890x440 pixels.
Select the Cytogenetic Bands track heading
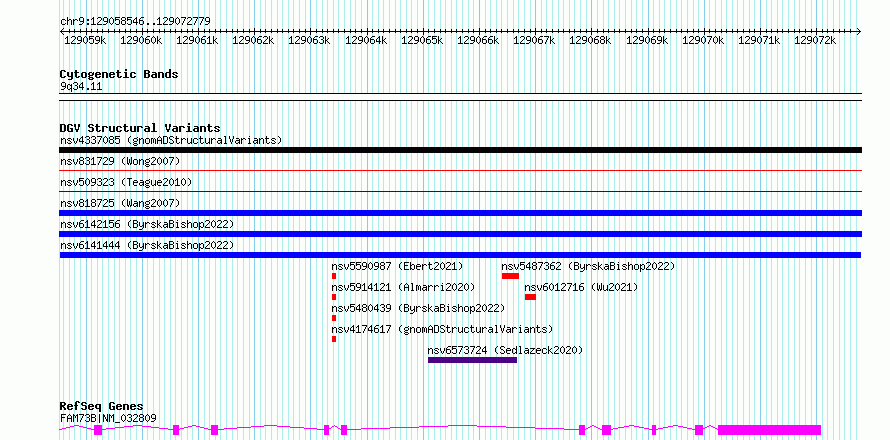click(119, 74)
